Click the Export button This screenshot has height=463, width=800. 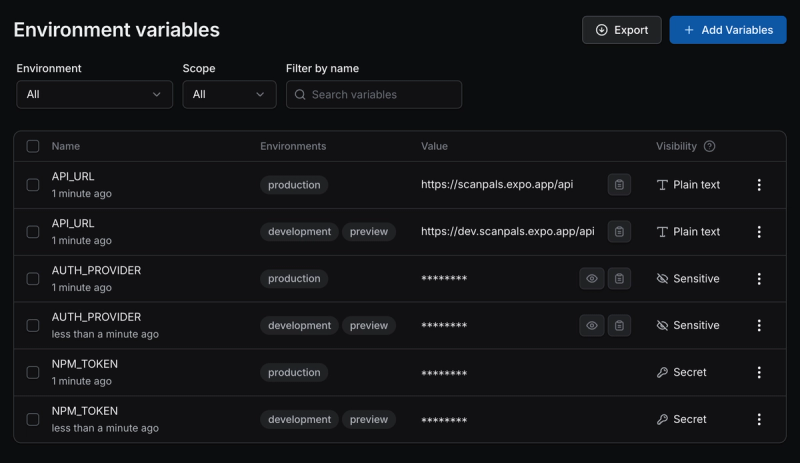tap(621, 30)
